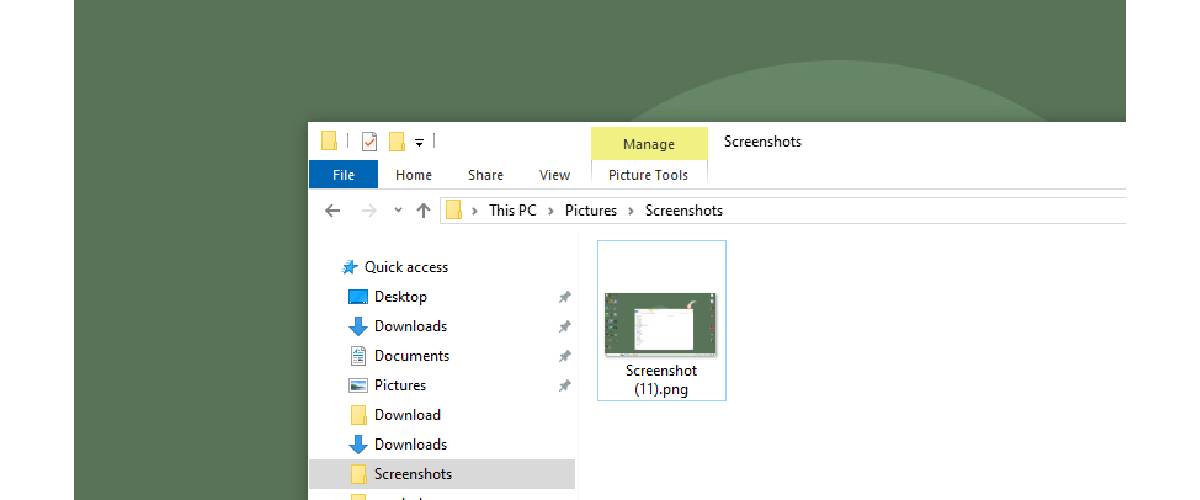Click Pictures in the address breadcrumb
The height and width of the screenshot is (500, 1200).
591,210
